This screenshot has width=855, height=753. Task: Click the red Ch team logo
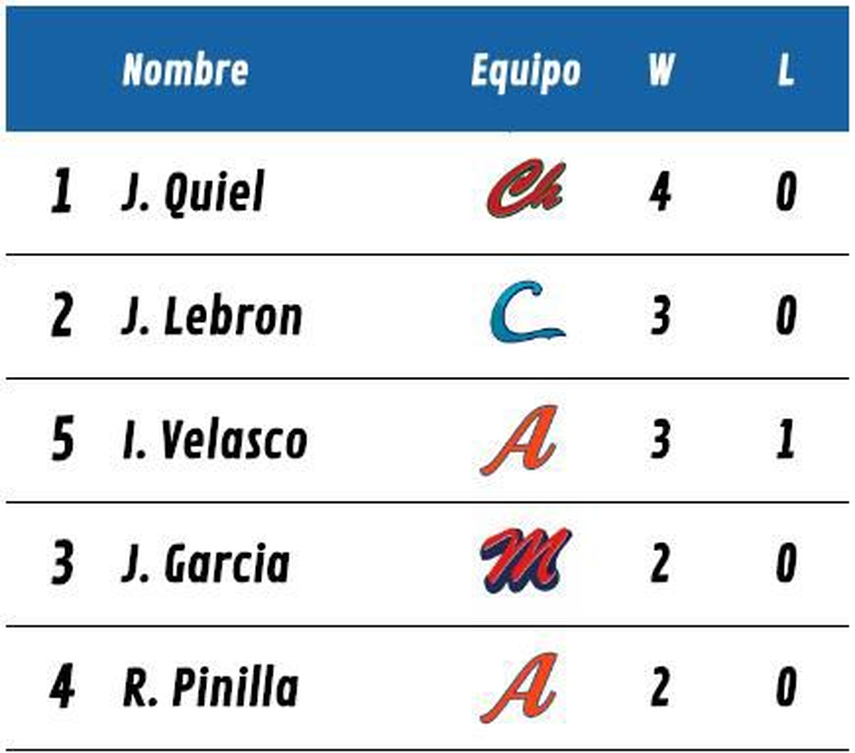[x=526, y=190]
